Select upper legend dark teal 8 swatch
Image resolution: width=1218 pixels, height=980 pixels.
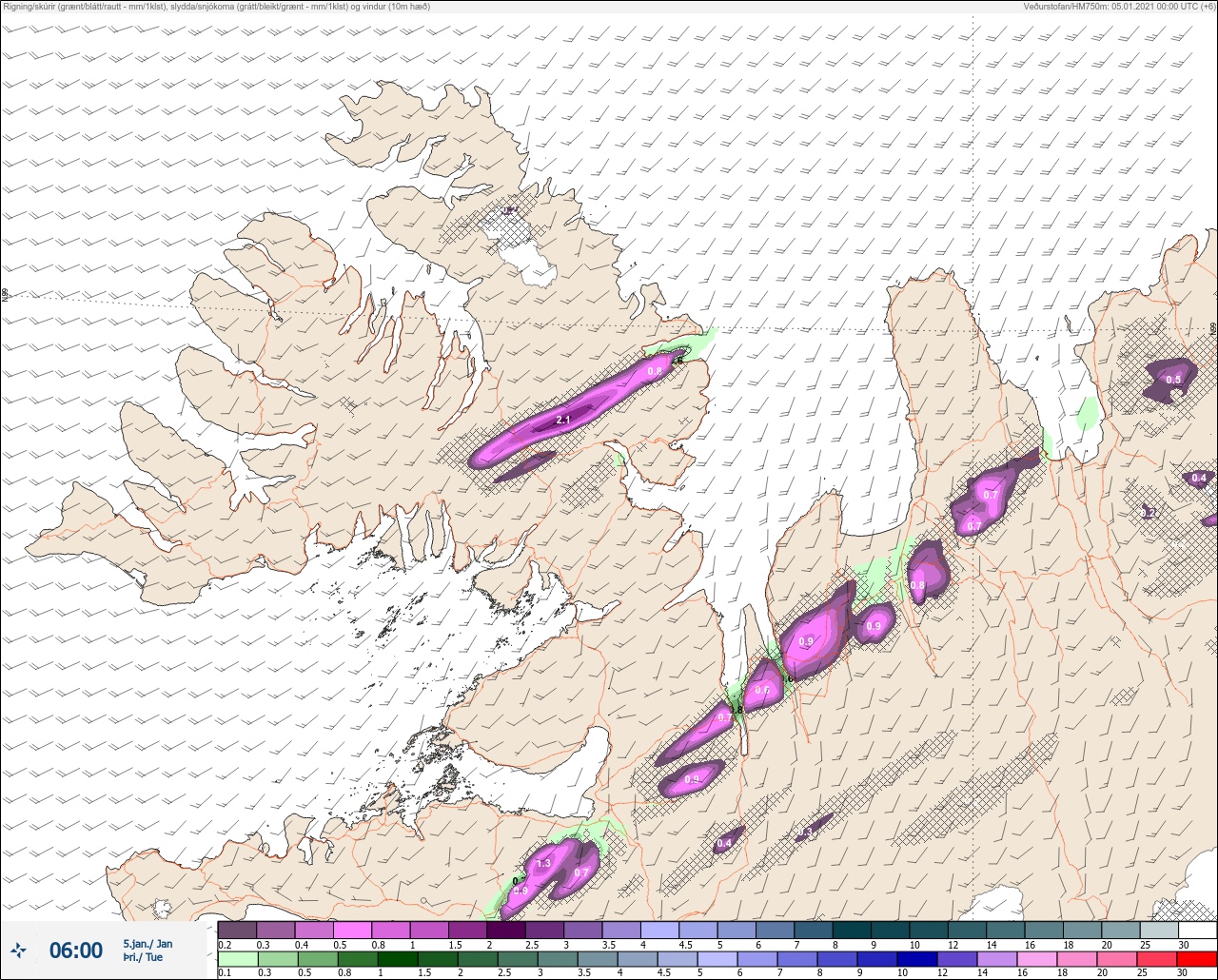coord(852,930)
